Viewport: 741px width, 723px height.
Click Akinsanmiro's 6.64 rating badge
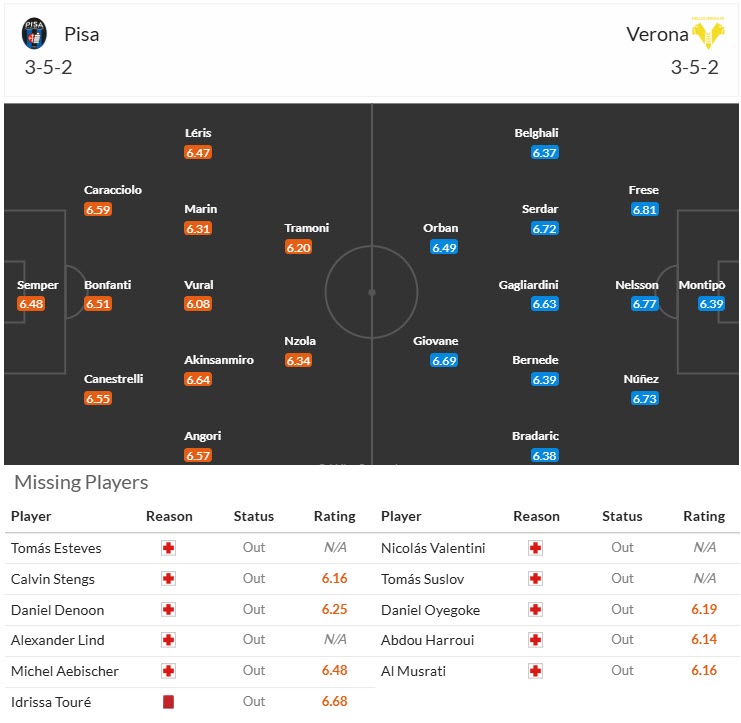(x=198, y=380)
